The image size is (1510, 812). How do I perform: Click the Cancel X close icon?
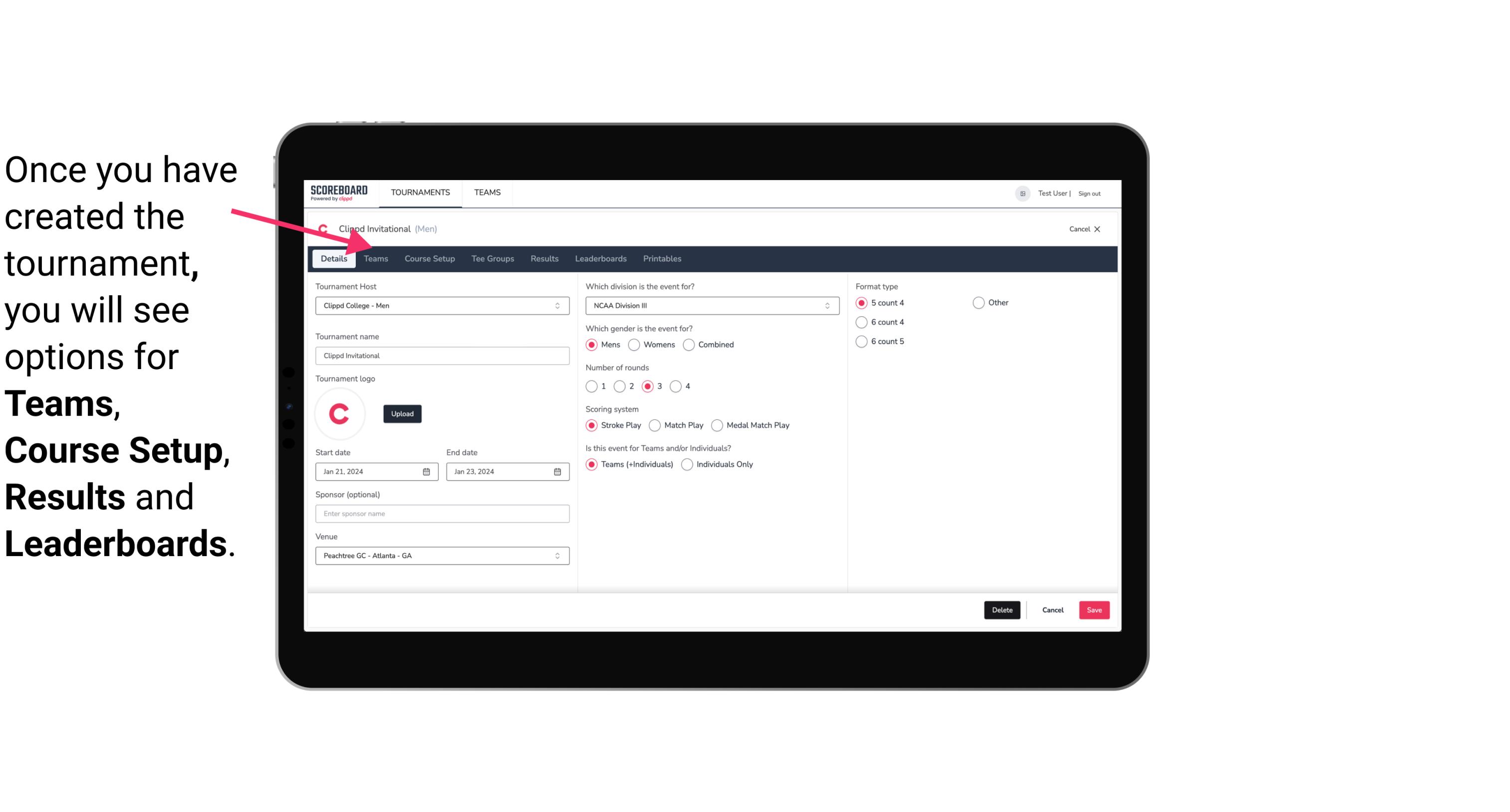pyautogui.click(x=1097, y=229)
